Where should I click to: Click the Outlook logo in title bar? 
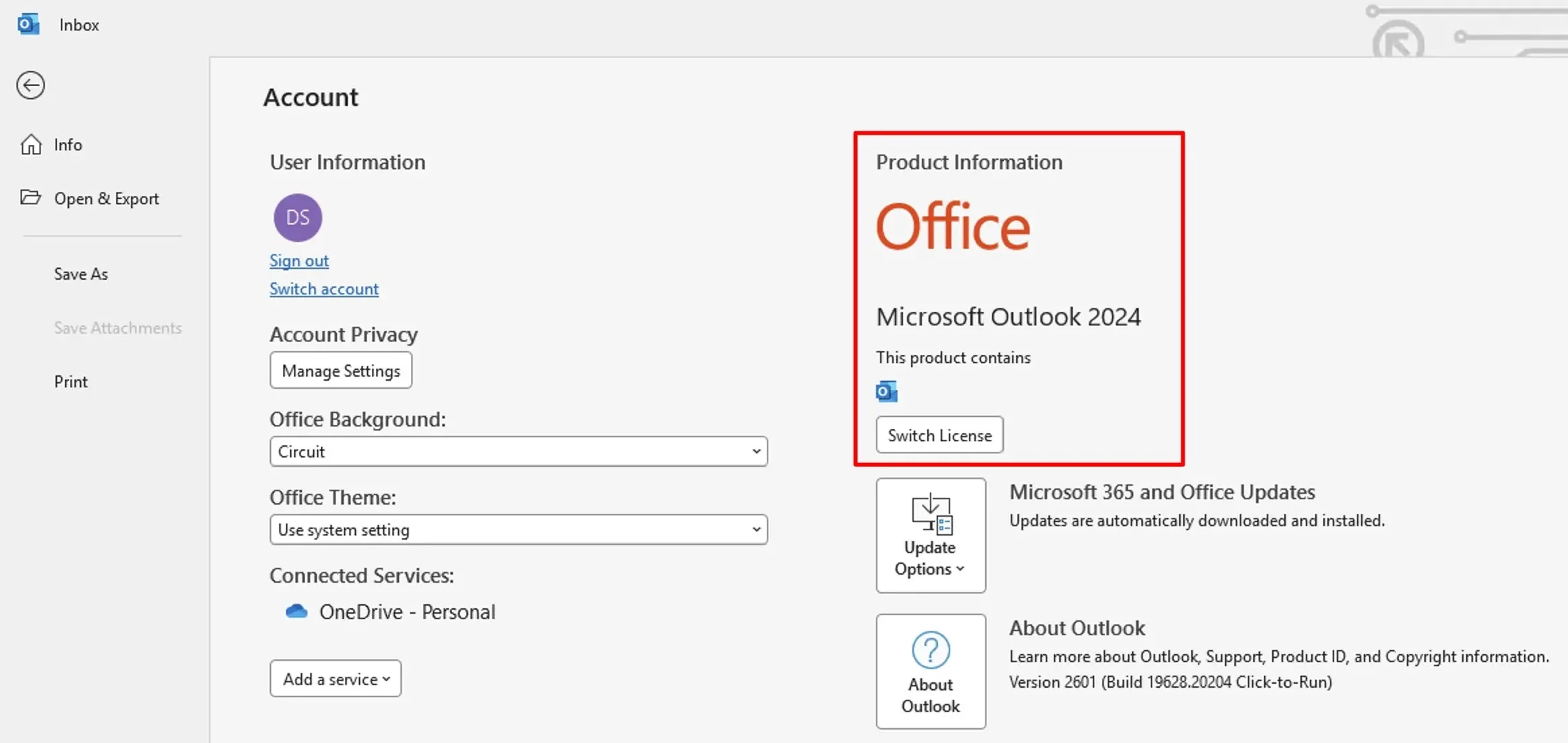coord(28,24)
